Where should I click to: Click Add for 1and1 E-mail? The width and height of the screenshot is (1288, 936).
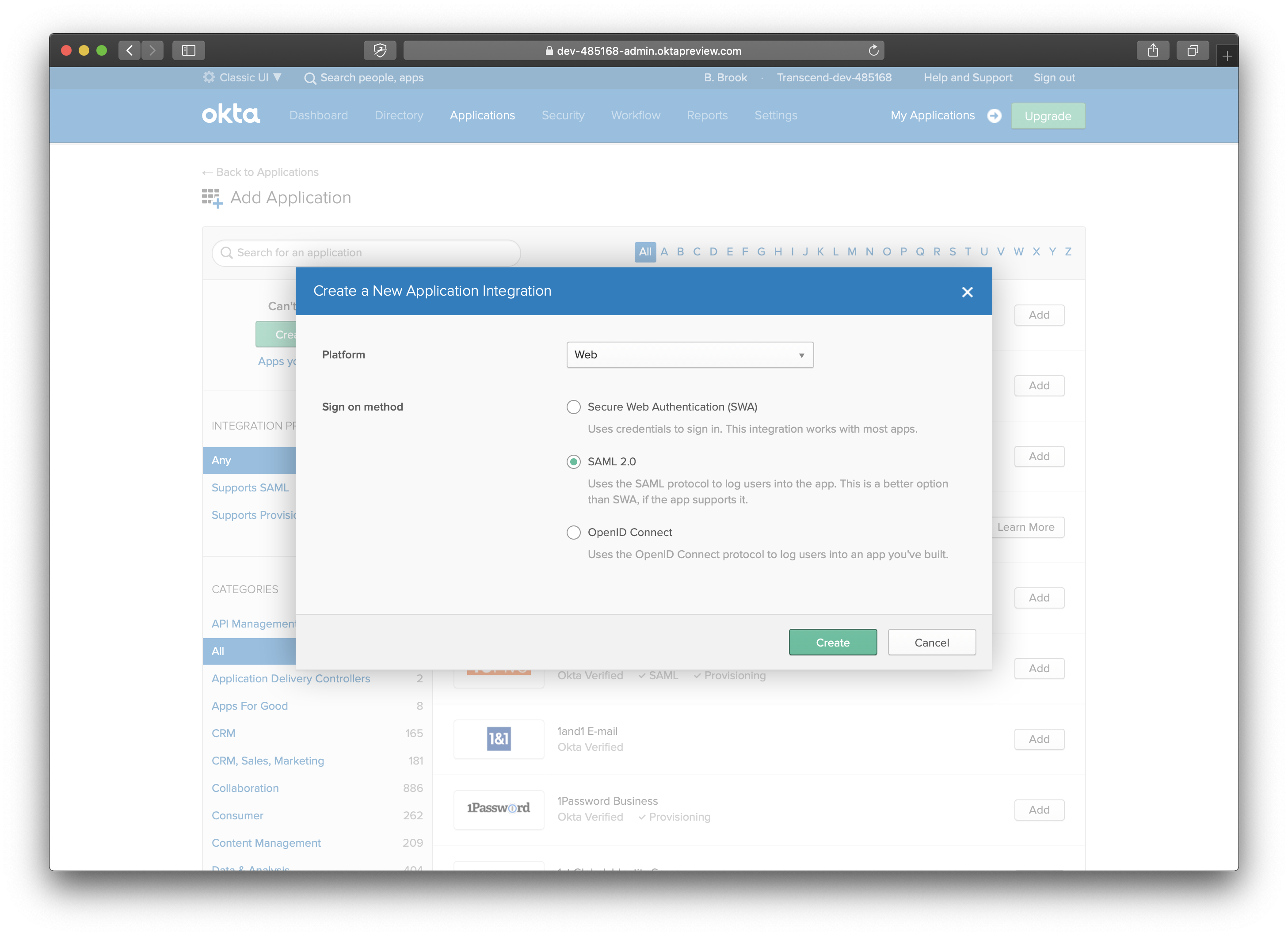[x=1039, y=739]
